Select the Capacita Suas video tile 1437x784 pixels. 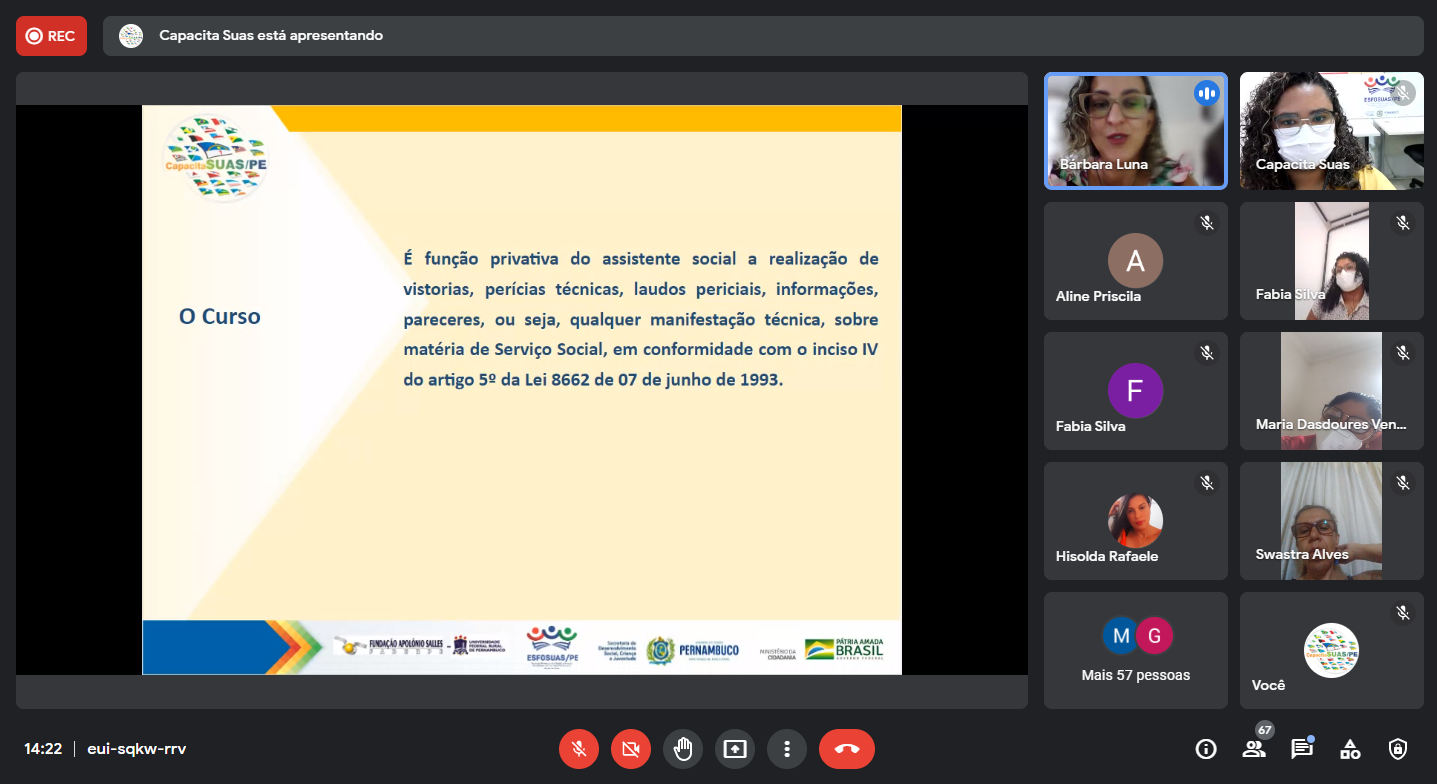click(1331, 131)
